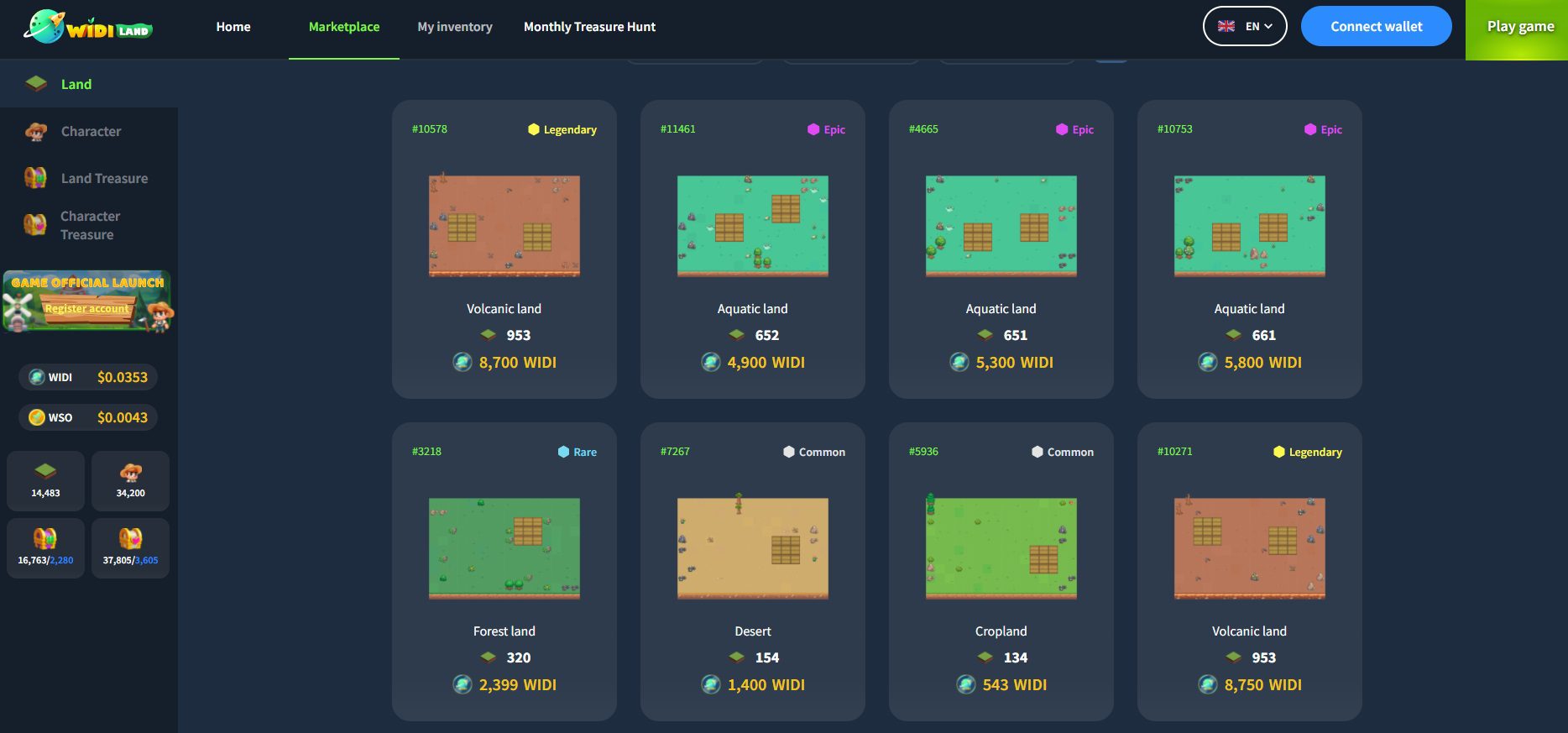
Task: Click the 8,700 WIDI price
Action: tap(518, 363)
